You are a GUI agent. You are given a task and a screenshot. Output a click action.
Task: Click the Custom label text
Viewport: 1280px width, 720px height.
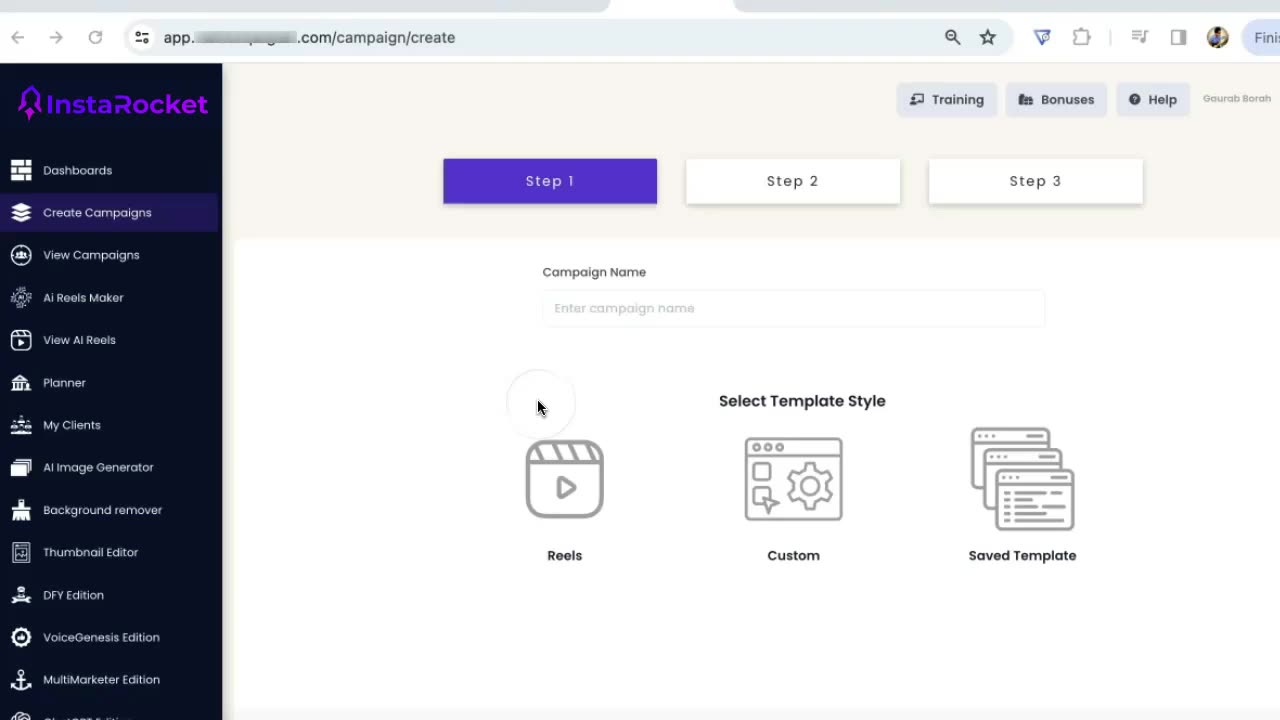tap(793, 555)
